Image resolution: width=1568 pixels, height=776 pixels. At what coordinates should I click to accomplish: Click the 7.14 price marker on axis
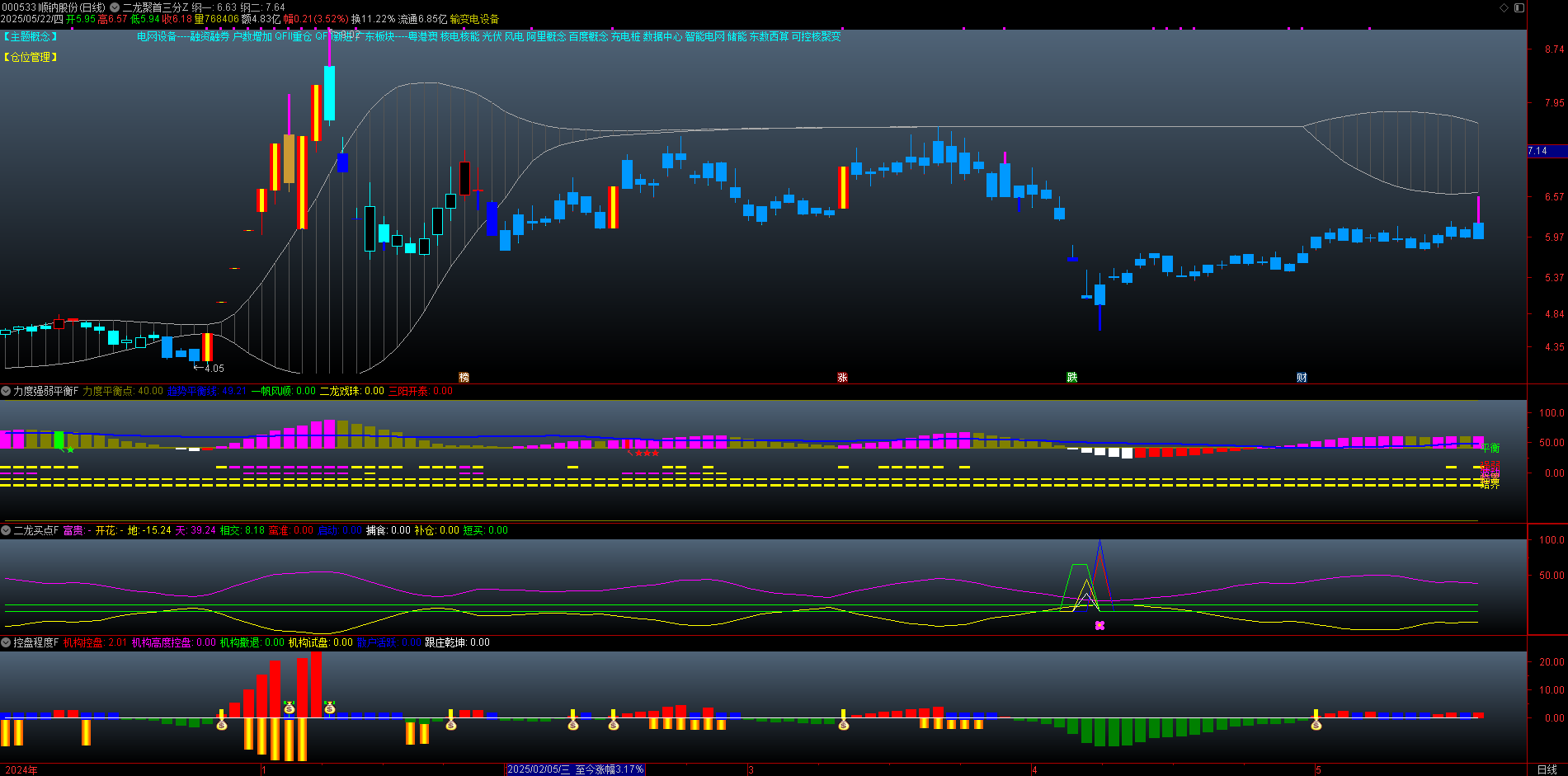[1538, 151]
